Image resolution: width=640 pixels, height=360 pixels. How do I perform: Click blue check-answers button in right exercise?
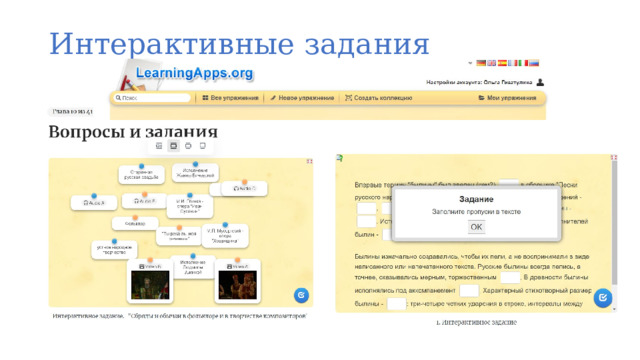click(603, 298)
